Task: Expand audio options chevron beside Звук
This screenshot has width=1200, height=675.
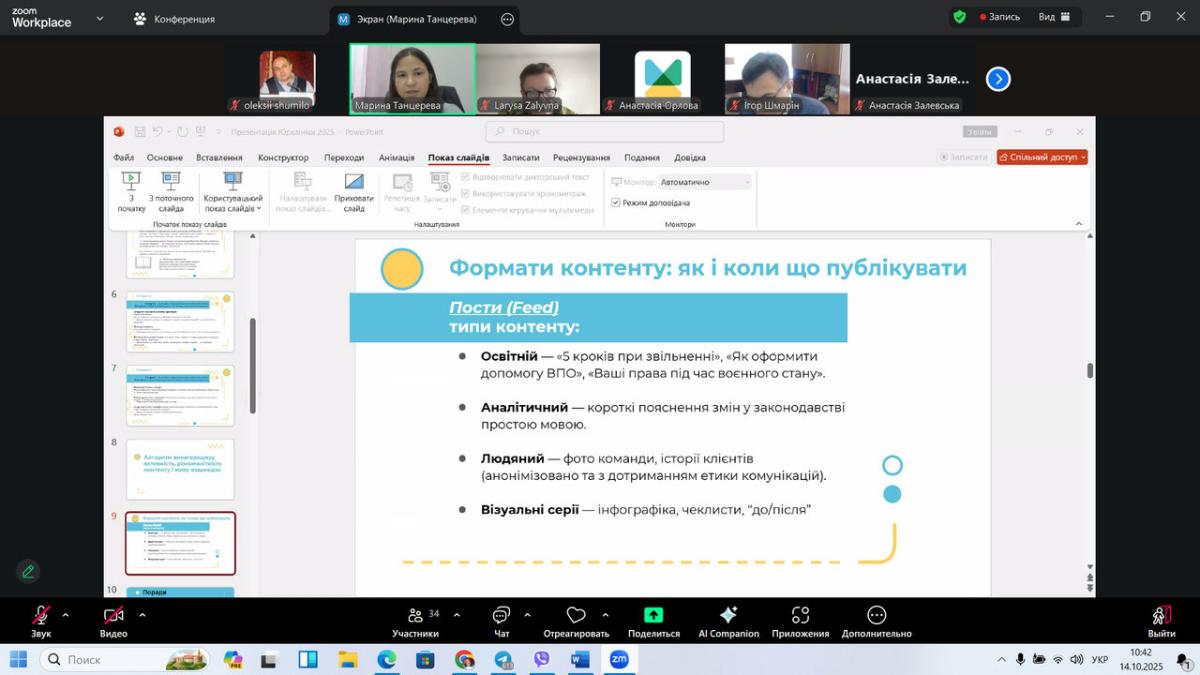Action: point(66,615)
